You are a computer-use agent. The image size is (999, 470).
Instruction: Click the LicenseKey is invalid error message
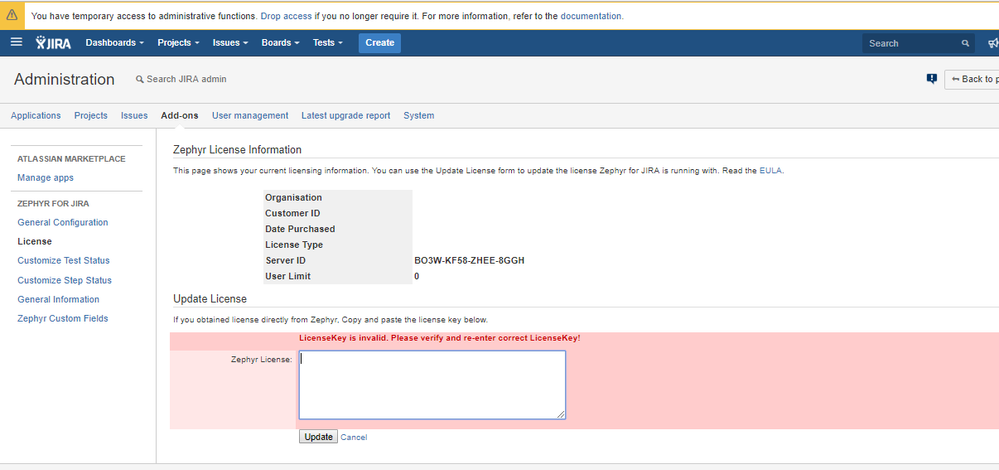[440, 338]
